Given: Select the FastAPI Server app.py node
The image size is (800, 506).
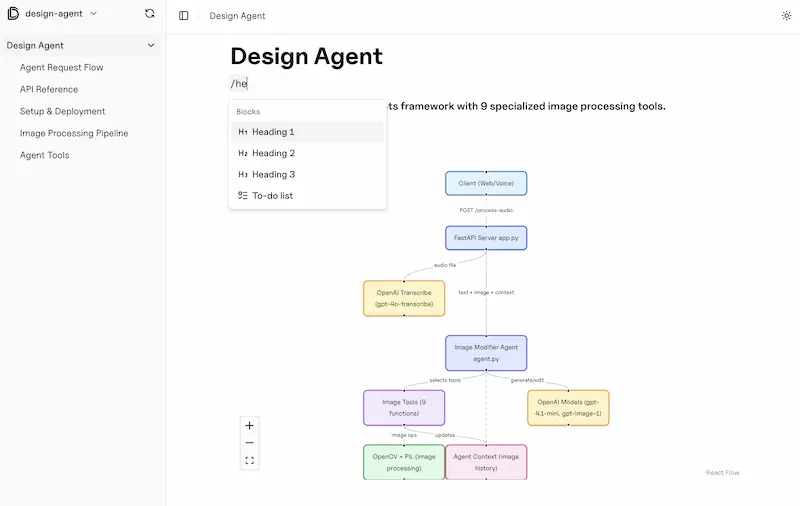Looking at the screenshot, I should tap(486, 238).
